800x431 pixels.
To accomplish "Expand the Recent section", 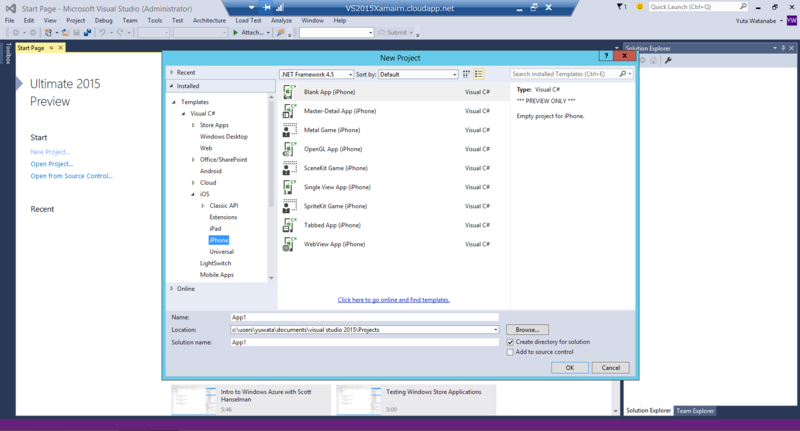I will point(172,72).
